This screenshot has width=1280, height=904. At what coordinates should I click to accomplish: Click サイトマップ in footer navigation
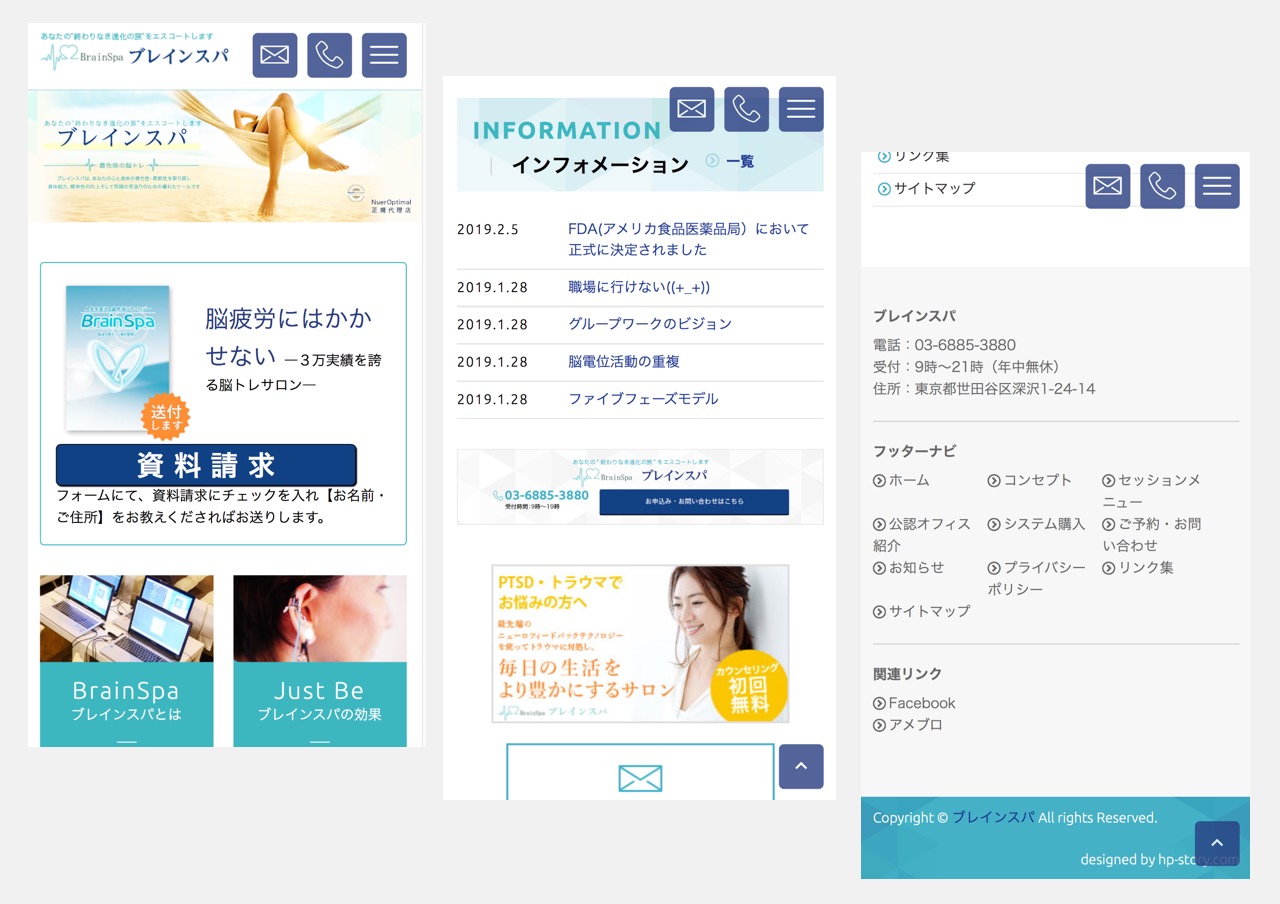point(922,611)
